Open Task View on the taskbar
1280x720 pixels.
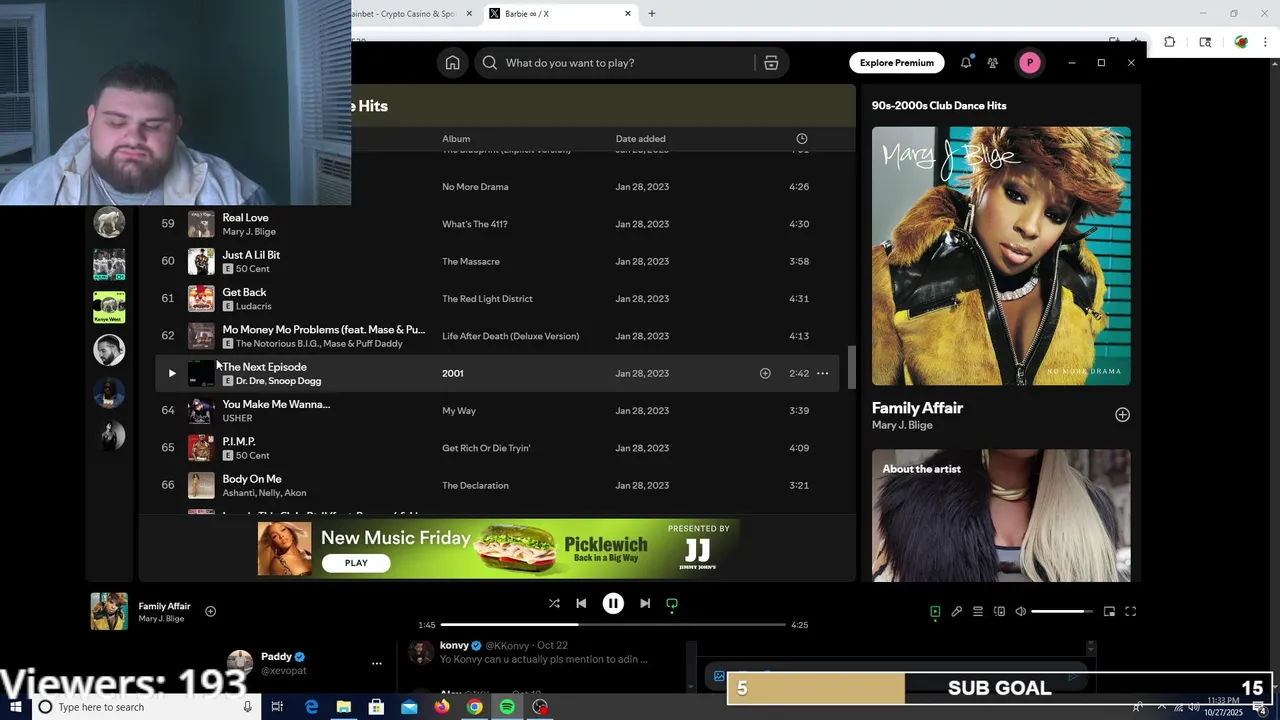tap(277, 707)
